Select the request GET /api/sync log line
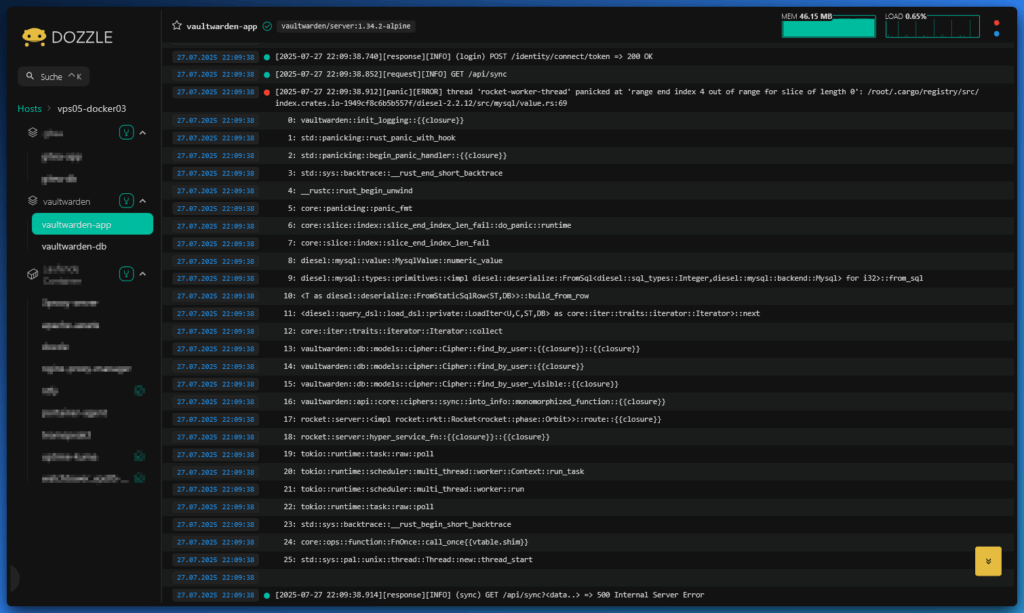 (x=391, y=74)
